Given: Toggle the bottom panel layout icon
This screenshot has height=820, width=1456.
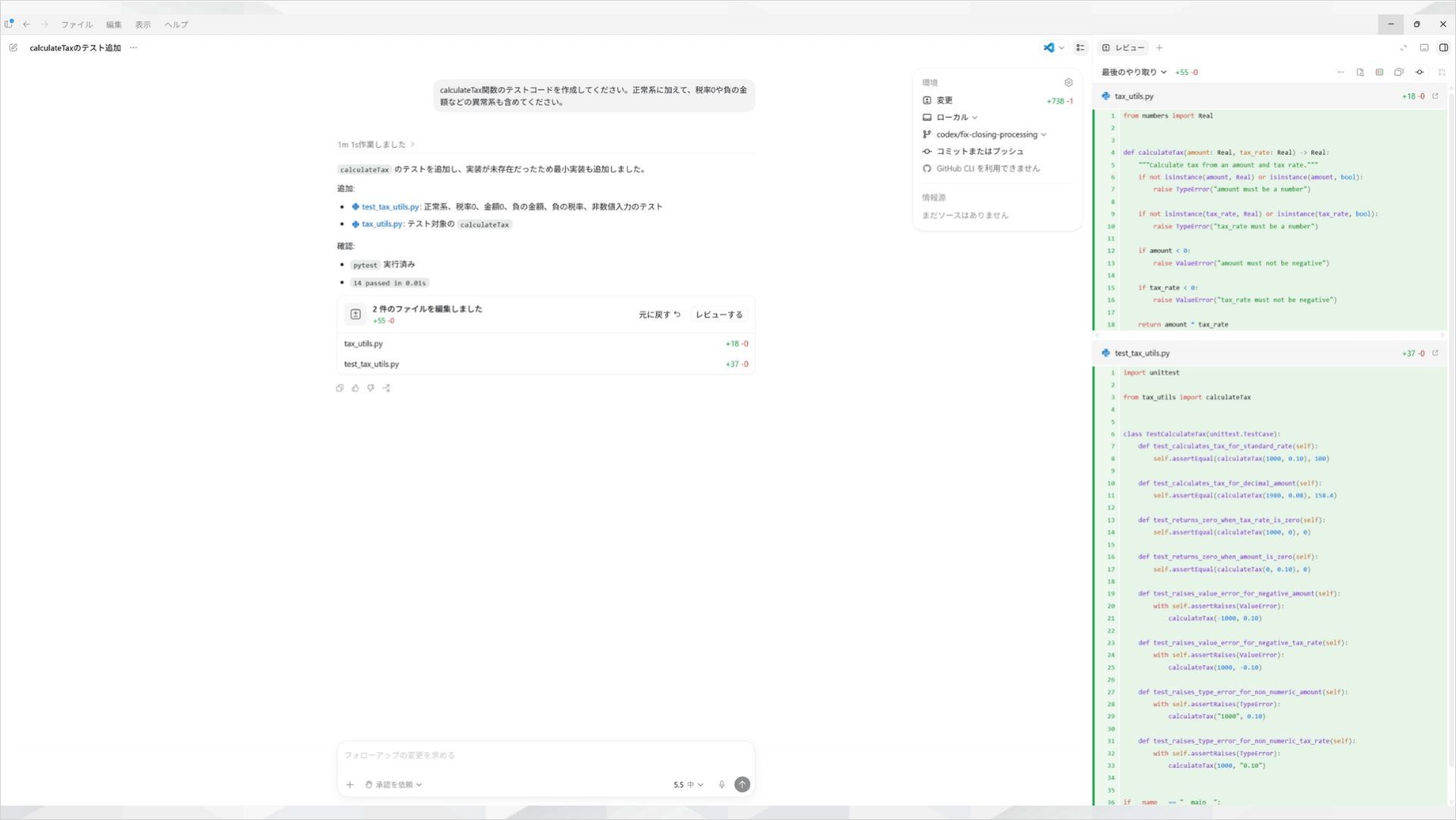Looking at the screenshot, I should (1424, 48).
